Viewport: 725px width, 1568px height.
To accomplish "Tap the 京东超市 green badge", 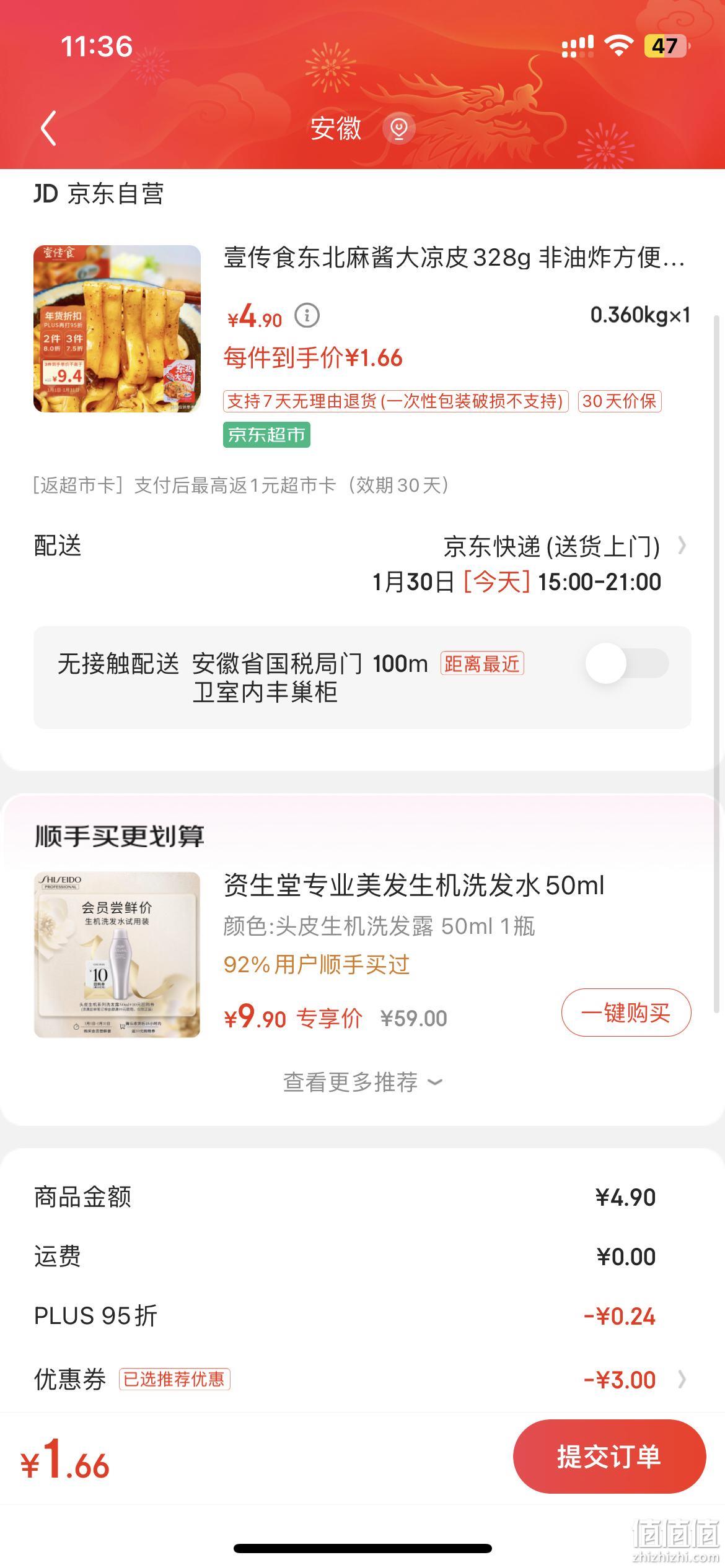I will [x=266, y=435].
